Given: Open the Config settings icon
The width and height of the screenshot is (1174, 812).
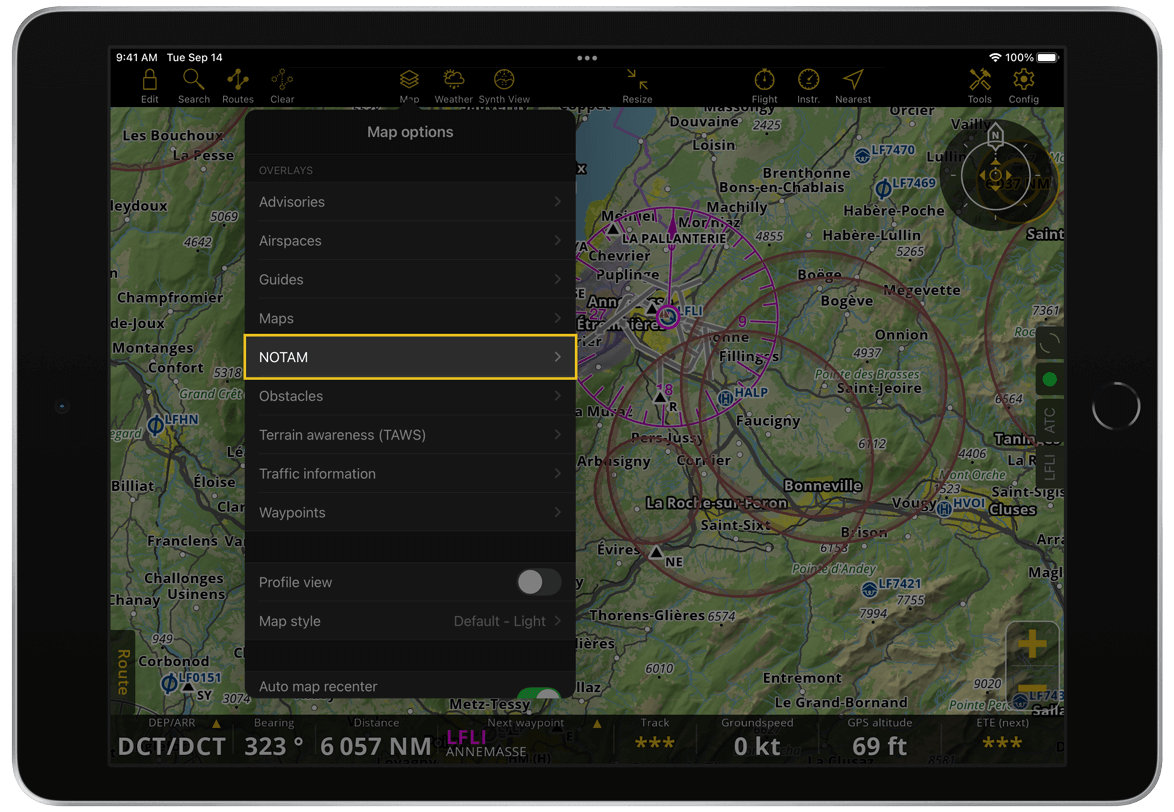Looking at the screenshot, I should [x=1022, y=85].
